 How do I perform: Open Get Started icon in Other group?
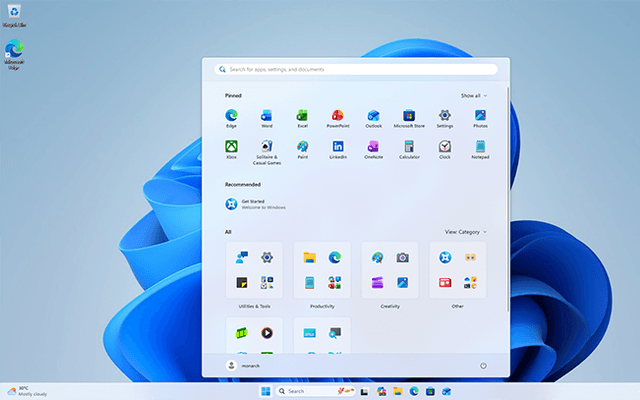[445, 257]
